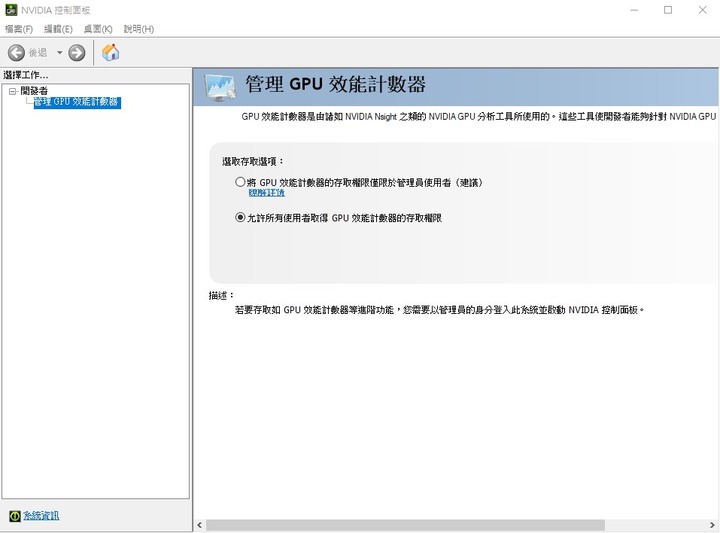This screenshot has height=533, width=720.
Task: Click the 描述 label text
Action: point(221,296)
